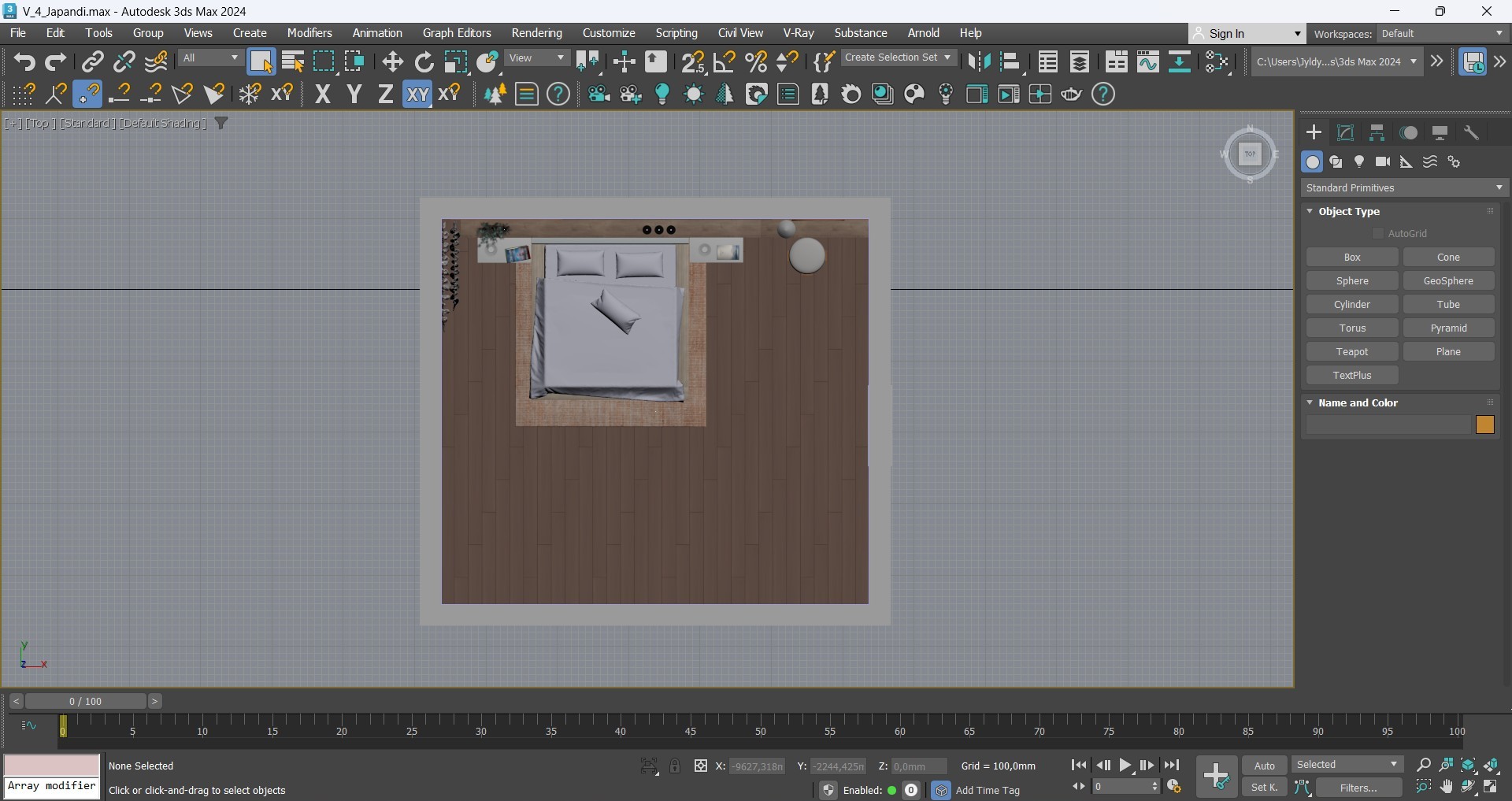Click the orange object color swatch
The width and height of the screenshot is (1512, 801).
click(x=1484, y=425)
